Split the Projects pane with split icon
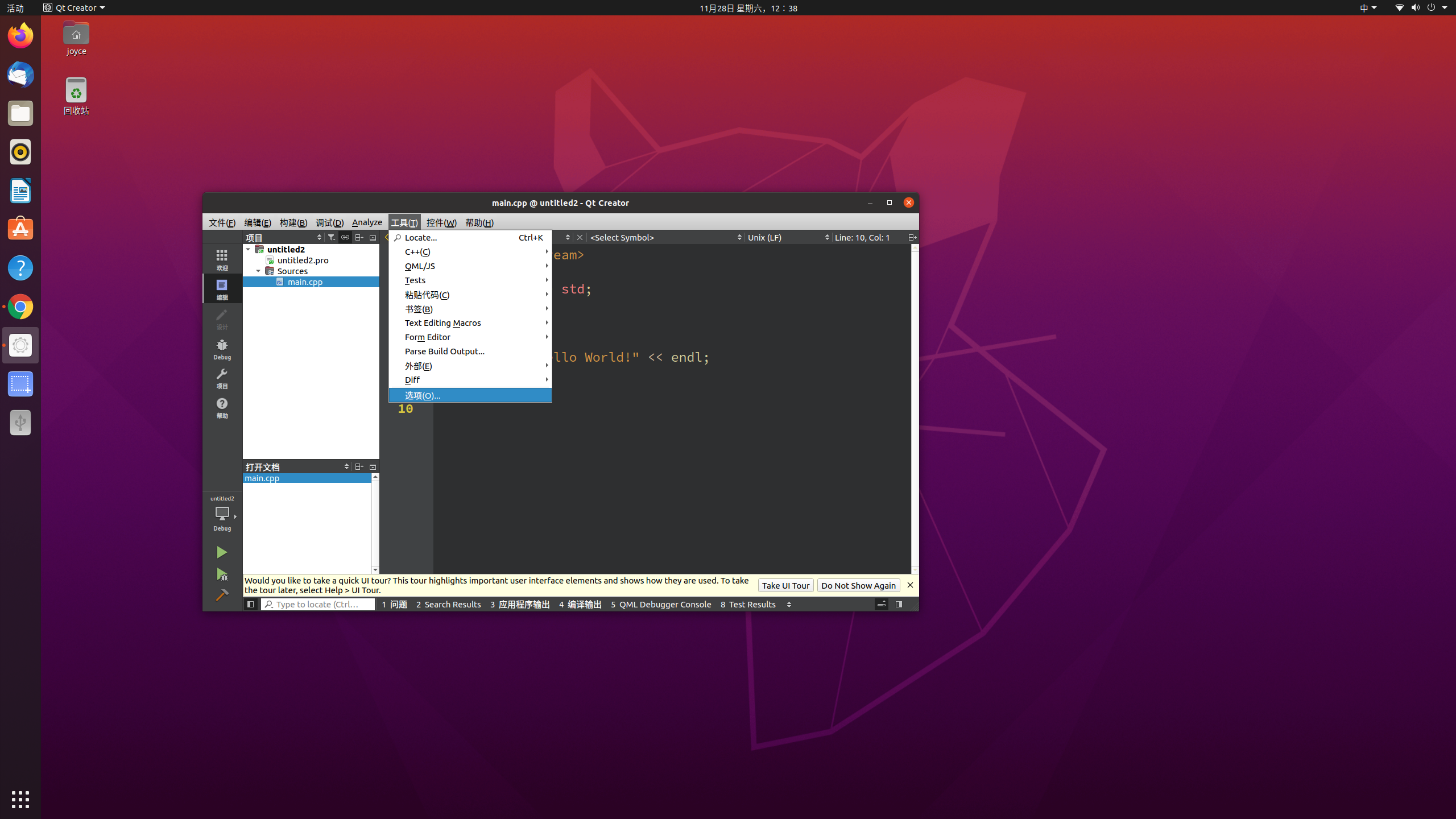Image resolution: width=1456 pixels, height=819 pixels. pyautogui.click(x=359, y=237)
